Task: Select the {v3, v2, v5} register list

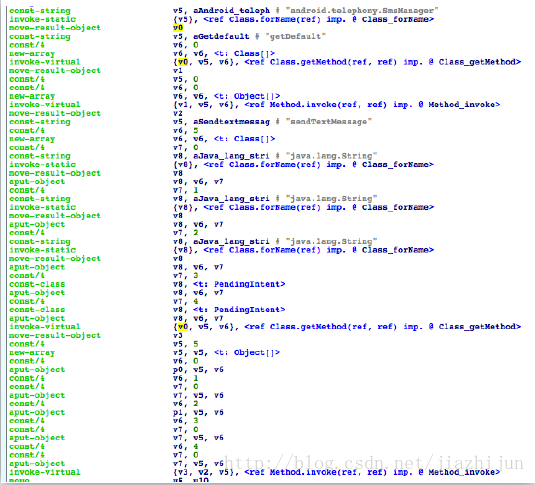Action: coord(206,472)
